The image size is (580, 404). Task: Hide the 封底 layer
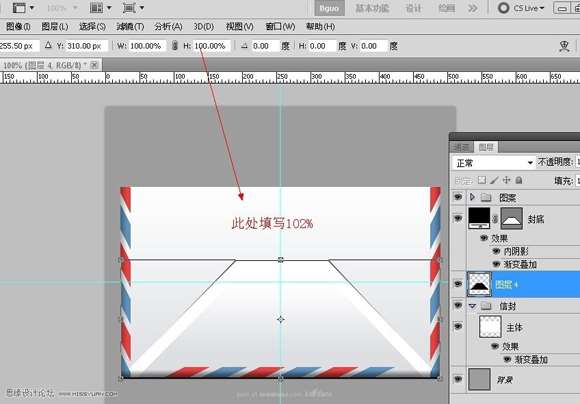coord(458,218)
